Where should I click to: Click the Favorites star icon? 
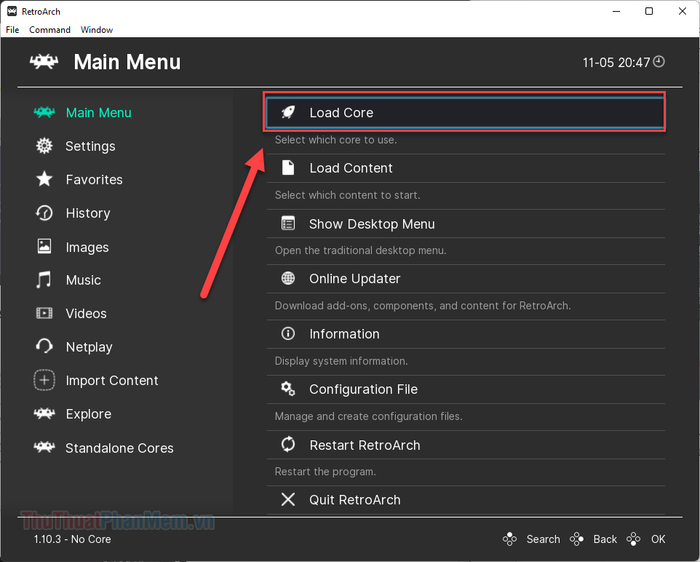click(44, 179)
